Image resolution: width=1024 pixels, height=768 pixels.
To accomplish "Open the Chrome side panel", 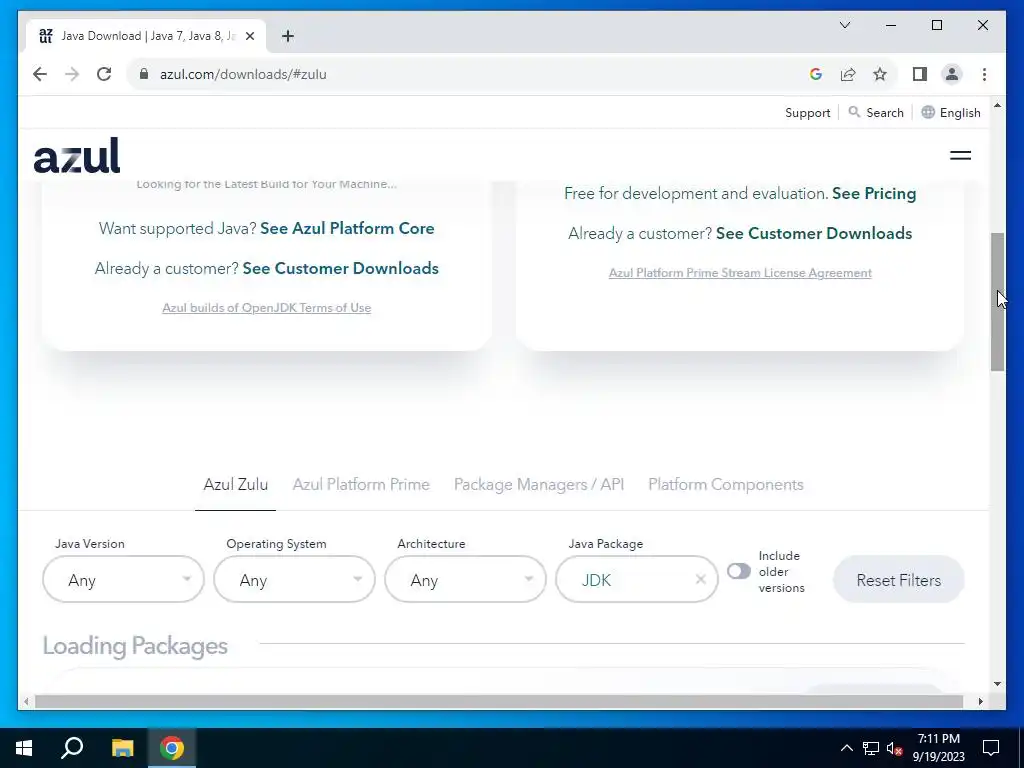I will point(920,74).
